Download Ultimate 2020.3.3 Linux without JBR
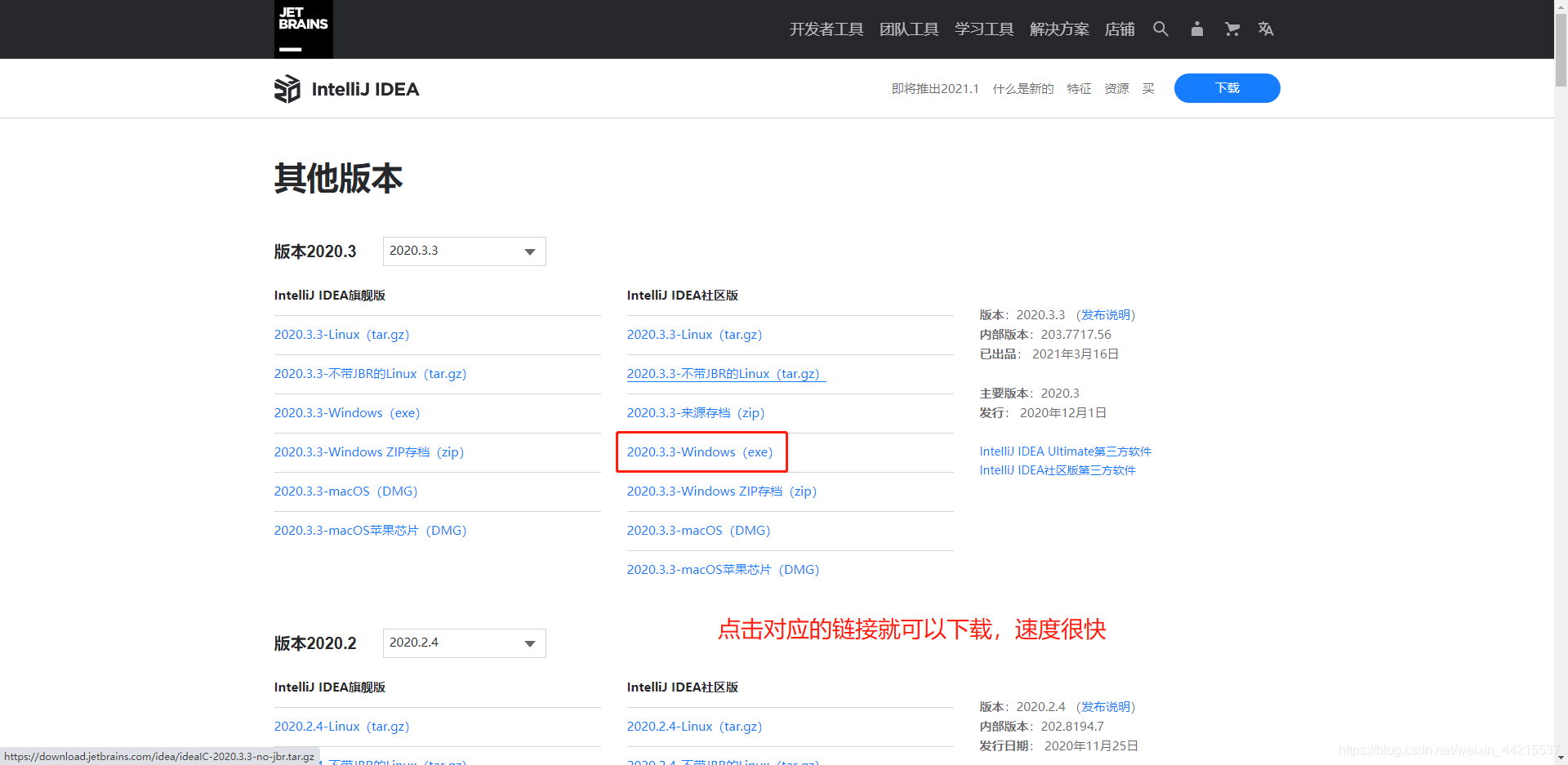1568x765 pixels. 370,374
